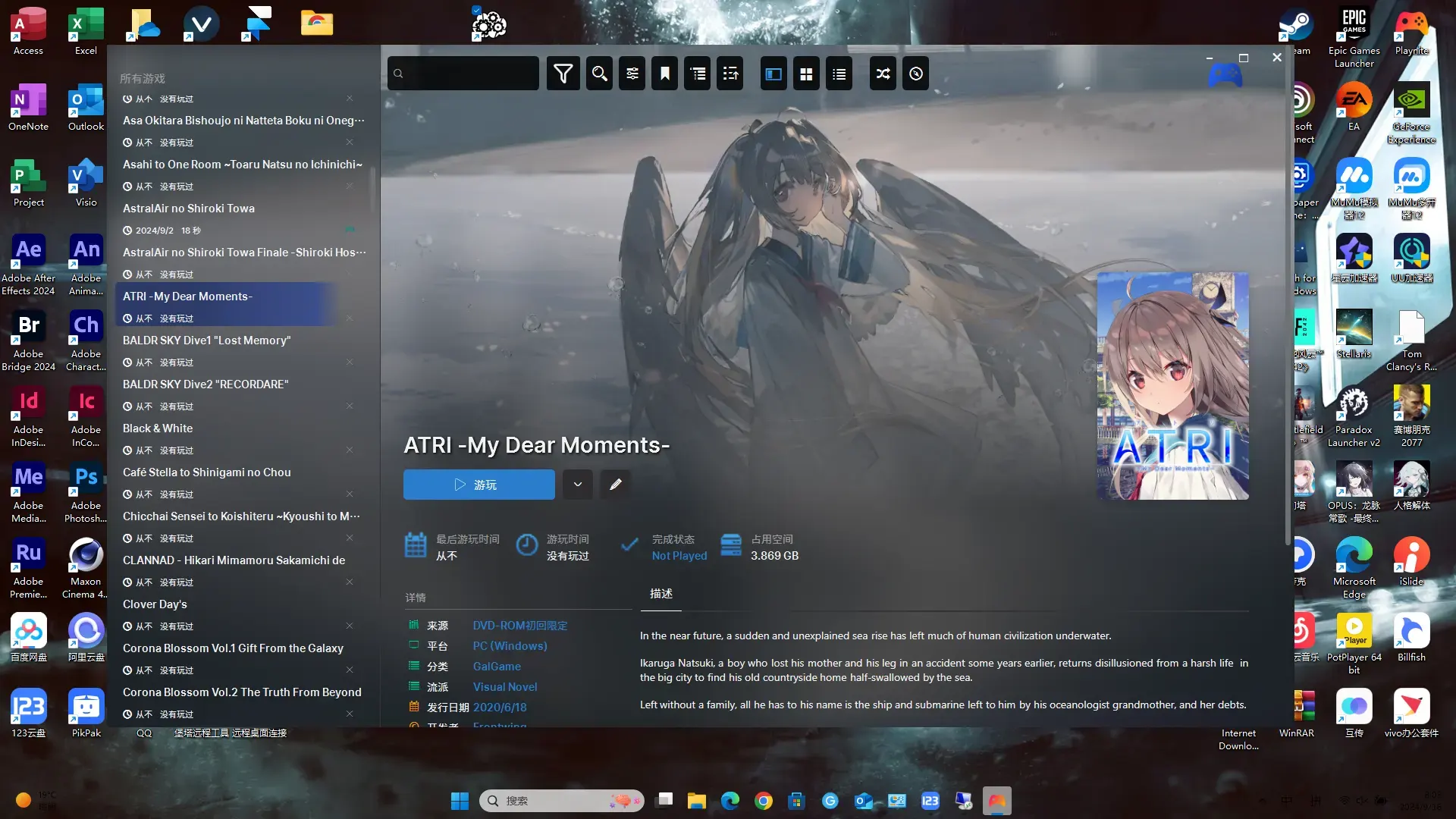Pick a random game shuffle icon

[883, 74]
